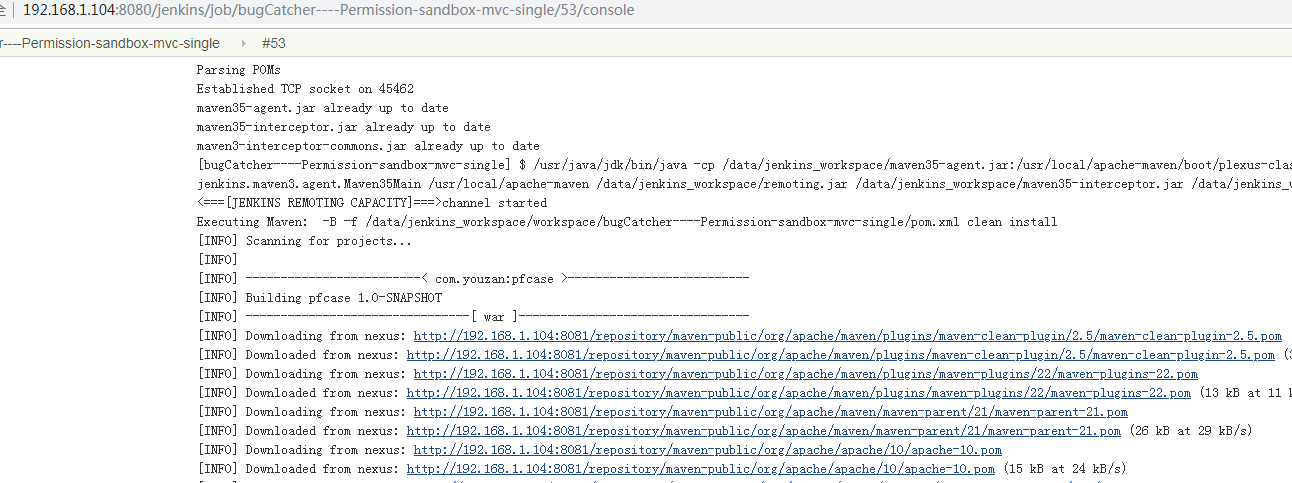Open Downloaded apache-10.pom link
Viewport: 1292px width, 483px height.
point(700,469)
